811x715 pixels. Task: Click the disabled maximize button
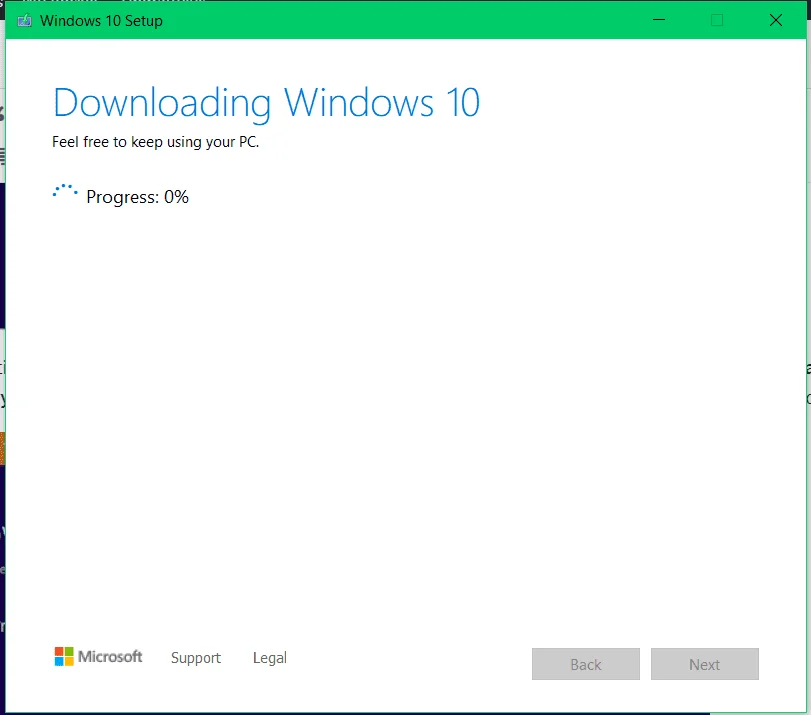pyautogui.click(x=717, y=20)
